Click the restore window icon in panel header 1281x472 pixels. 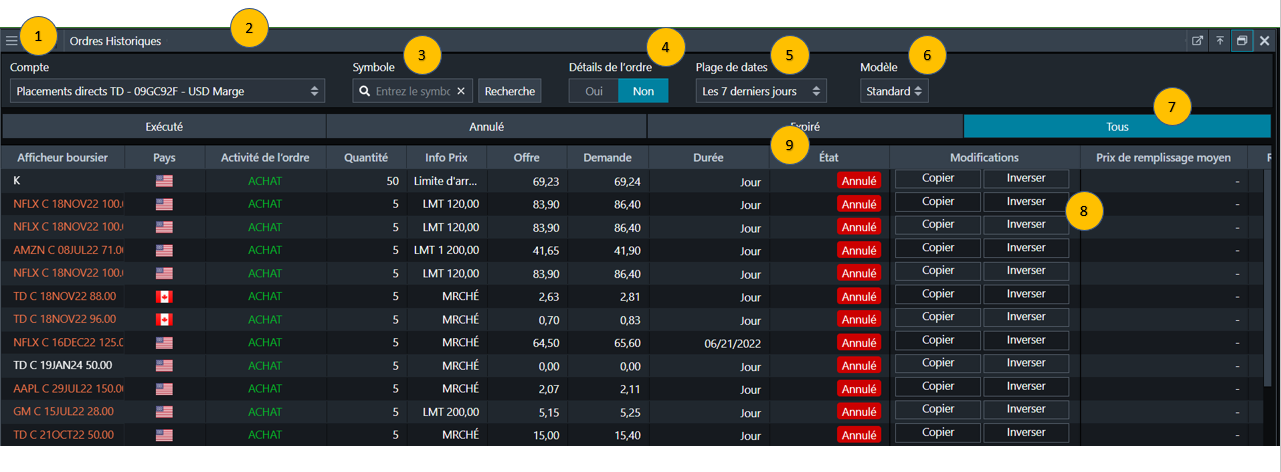[x=1242, y=41]
